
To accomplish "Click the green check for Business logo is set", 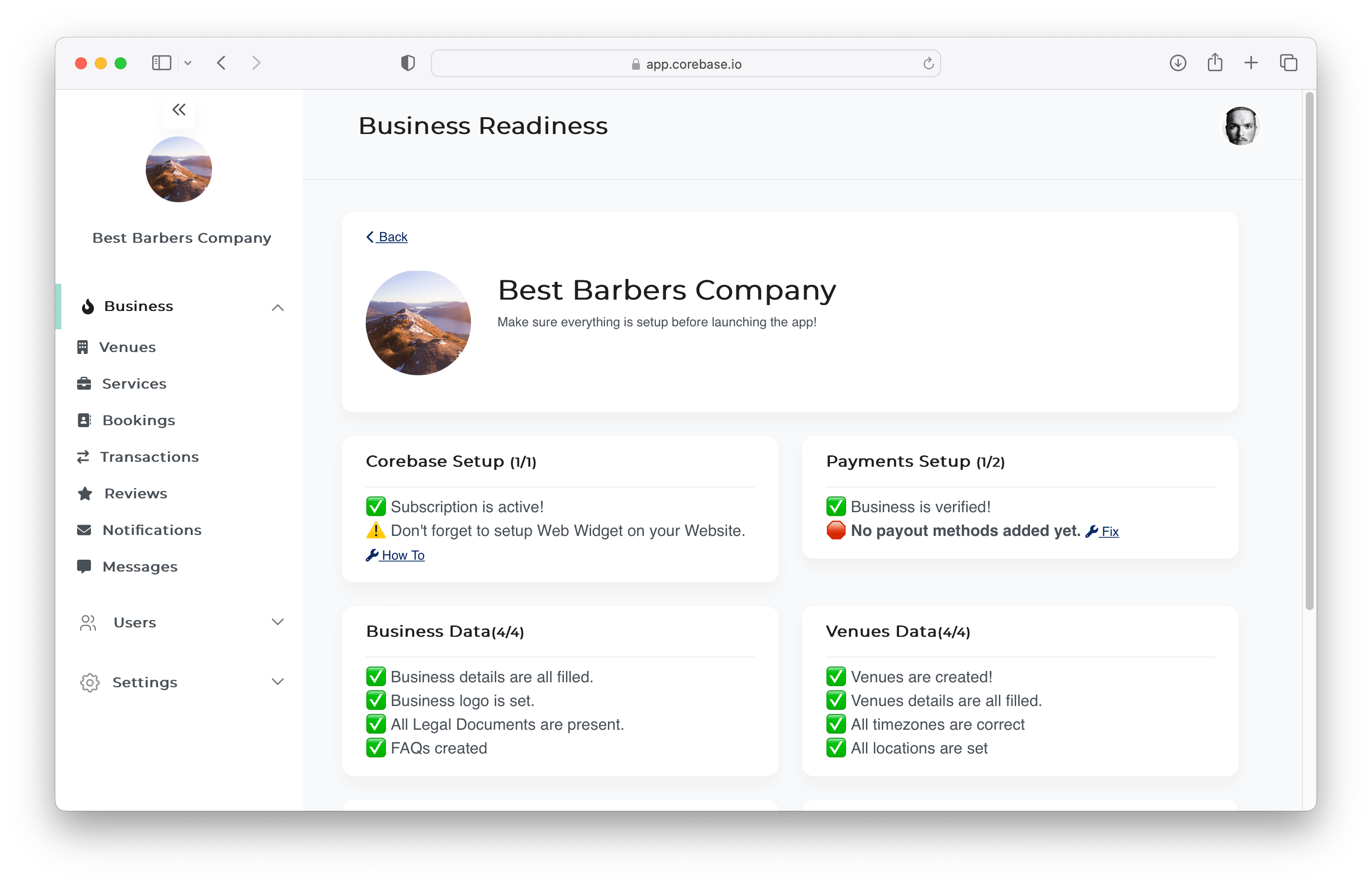I will pyautogui.click(x=376, y=700).
